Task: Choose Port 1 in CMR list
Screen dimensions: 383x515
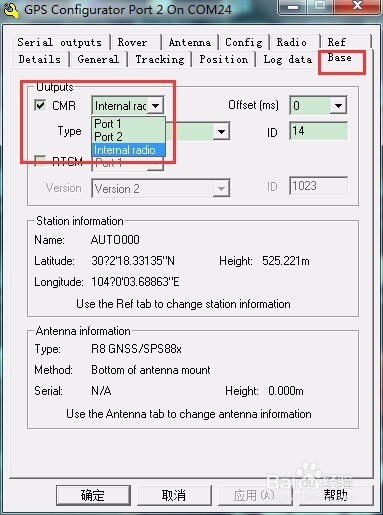Action: pos(128,124)
